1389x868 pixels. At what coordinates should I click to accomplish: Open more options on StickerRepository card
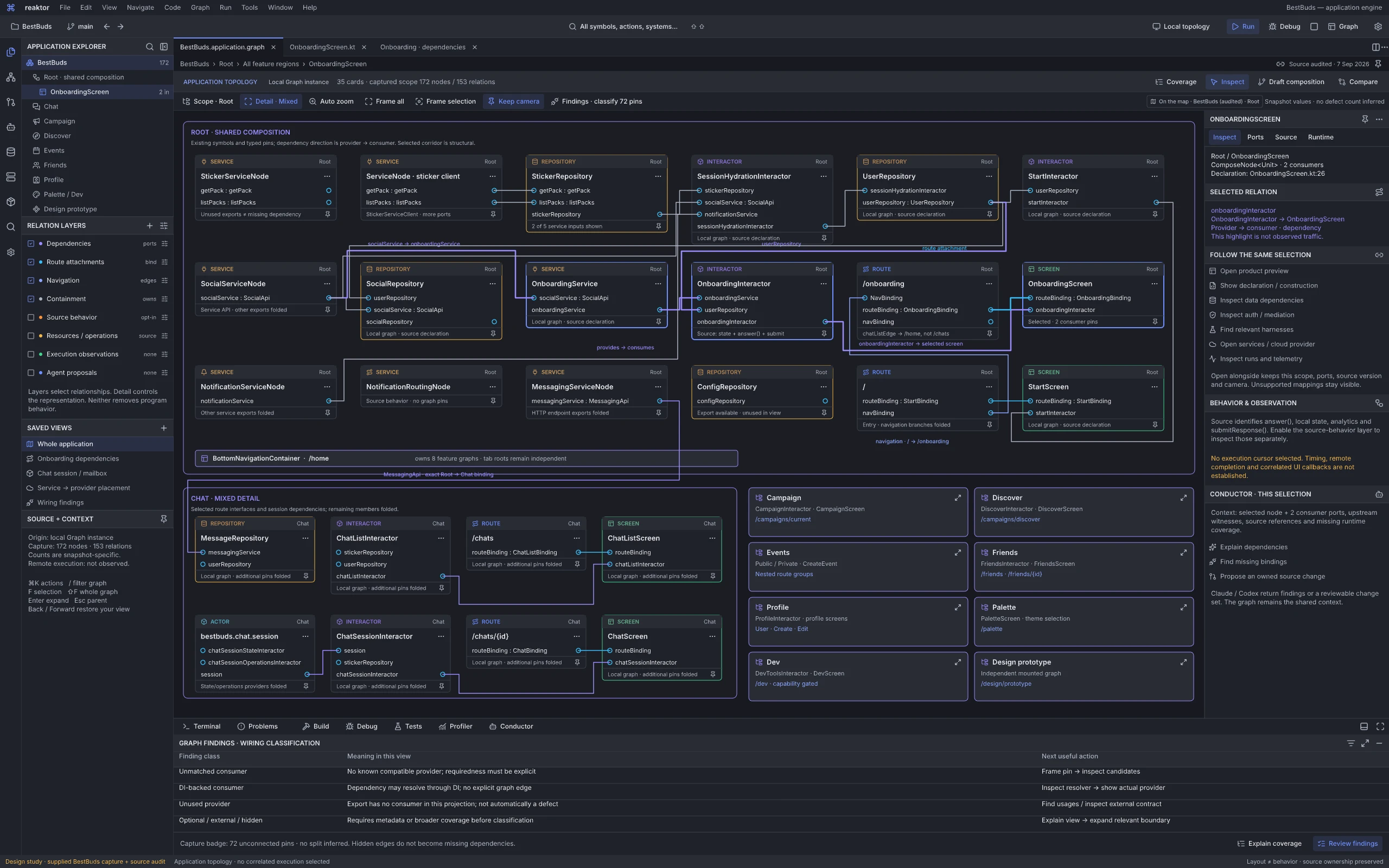[658, 176]
